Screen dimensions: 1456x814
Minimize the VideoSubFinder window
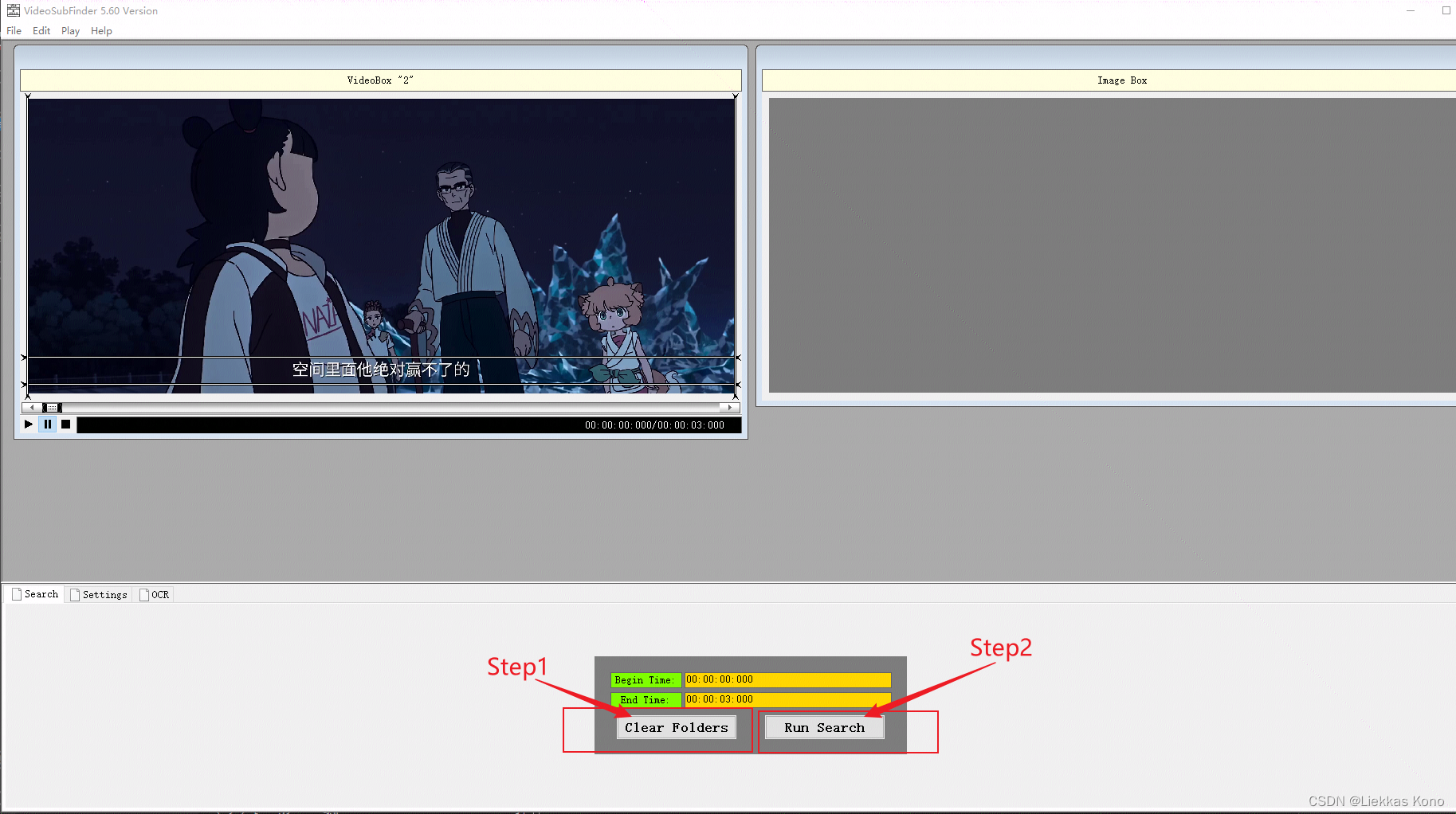(x=1411, y=10)
